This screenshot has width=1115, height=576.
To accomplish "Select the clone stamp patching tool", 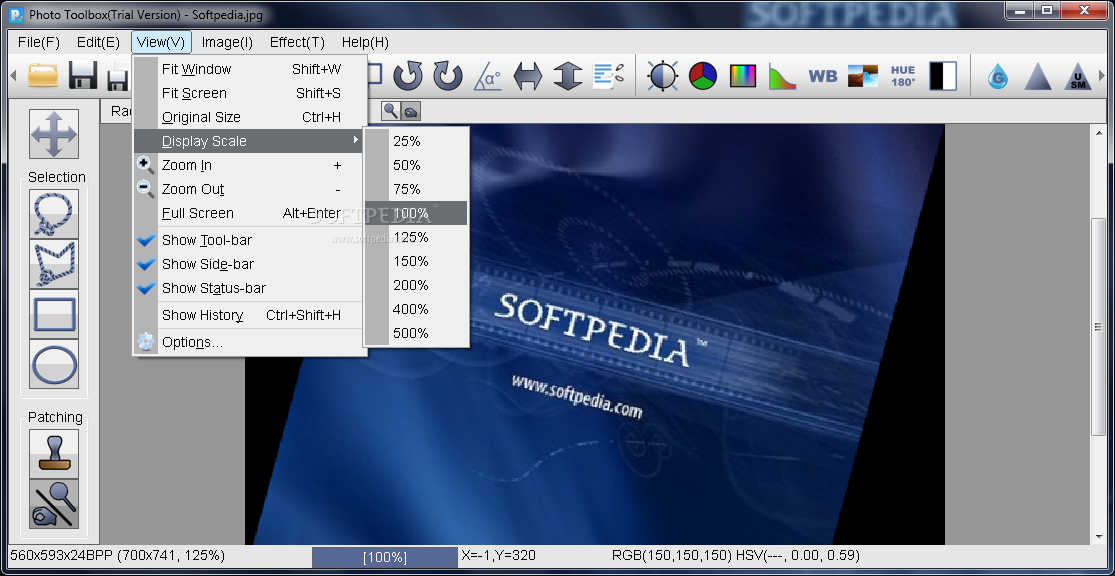I will point(54,454).
